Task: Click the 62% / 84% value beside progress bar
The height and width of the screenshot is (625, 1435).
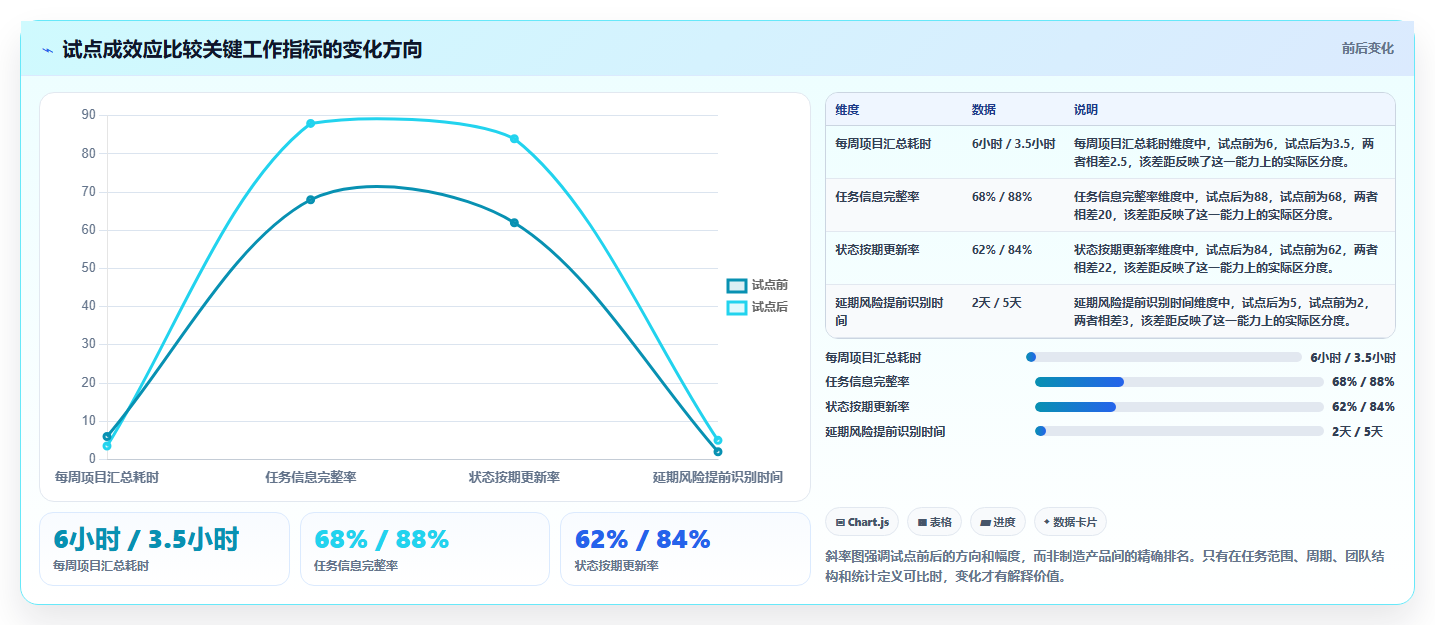Action: 1363,407
